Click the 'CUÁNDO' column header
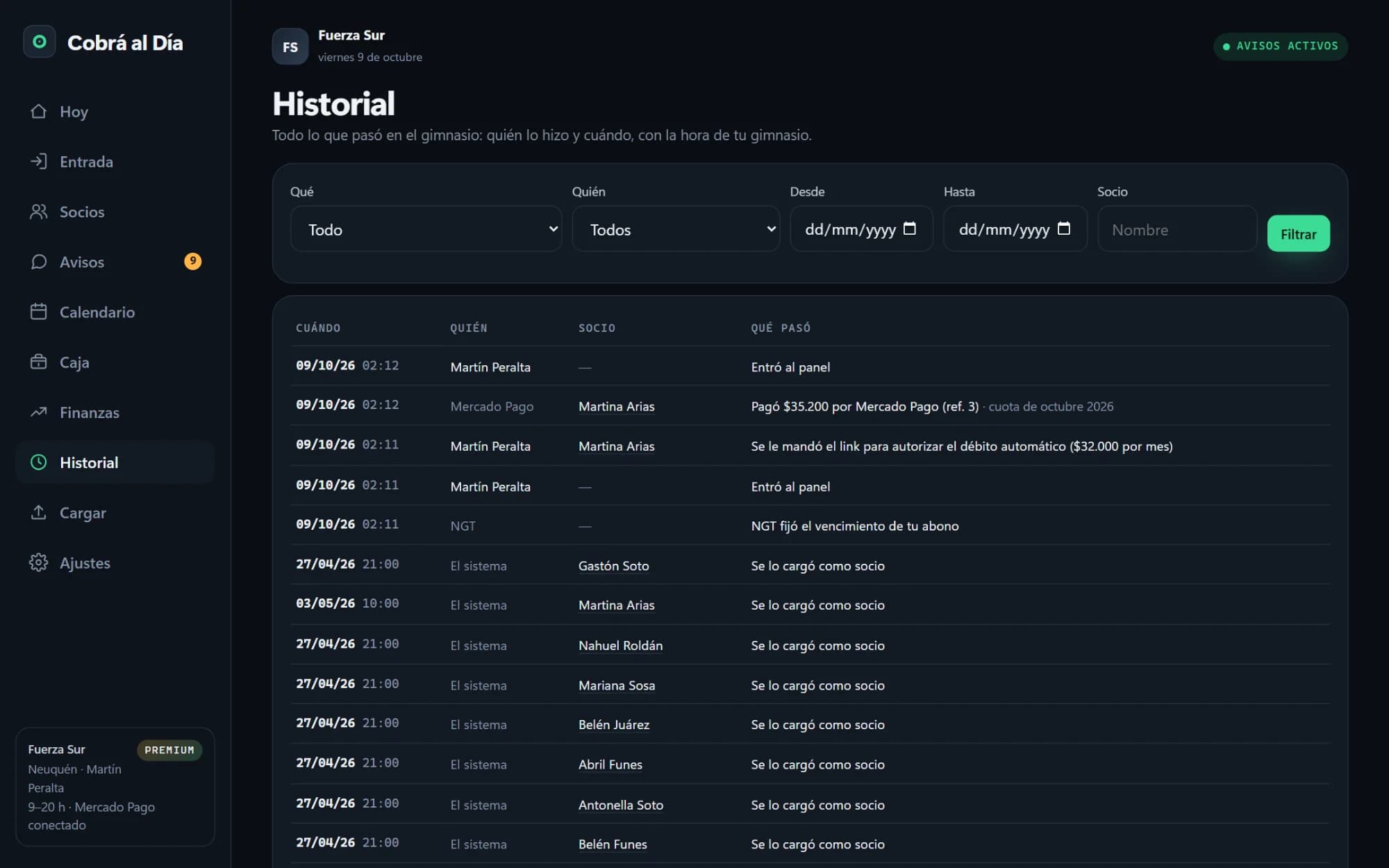Viewport: 1389px width, 868px height. (x=318, y=328)
